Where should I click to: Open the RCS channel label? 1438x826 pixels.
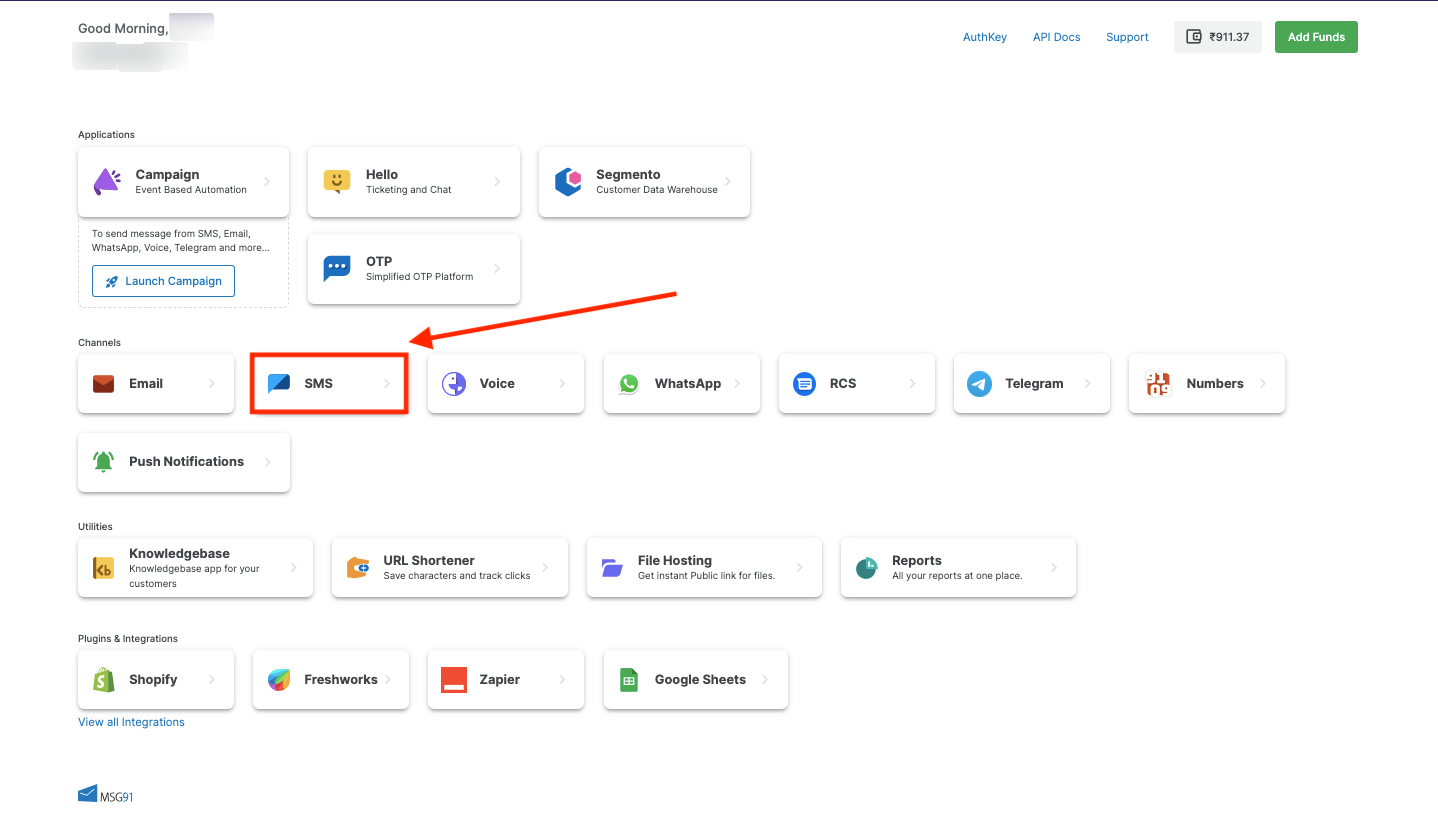[843, 384]
